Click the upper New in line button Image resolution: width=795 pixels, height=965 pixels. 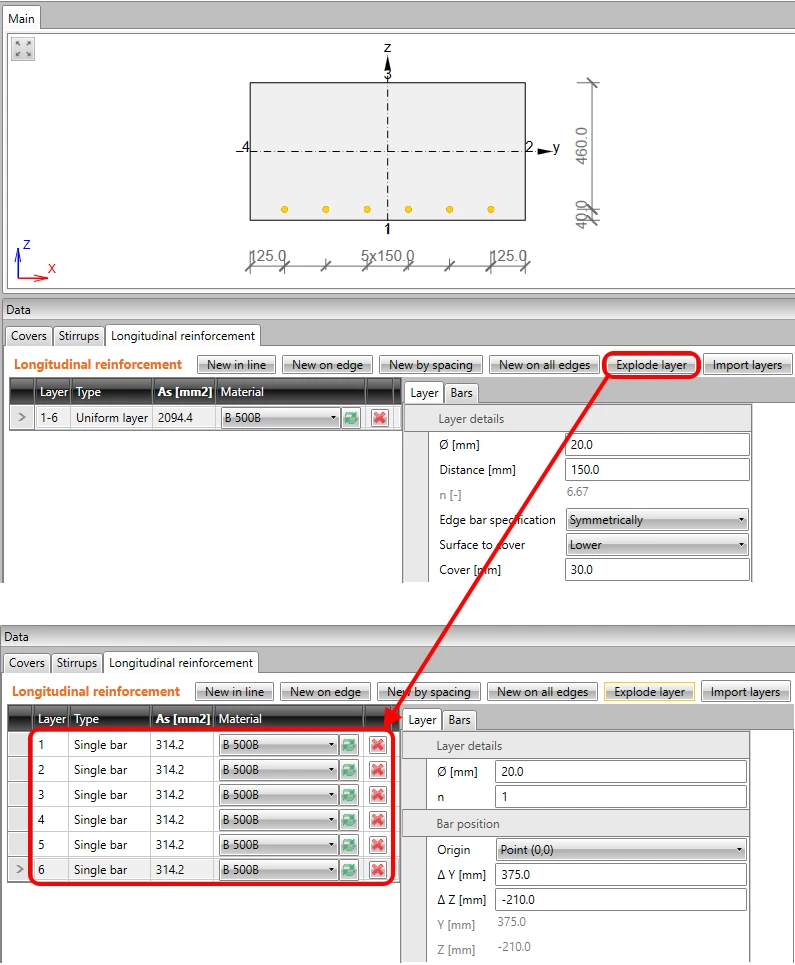236,365
